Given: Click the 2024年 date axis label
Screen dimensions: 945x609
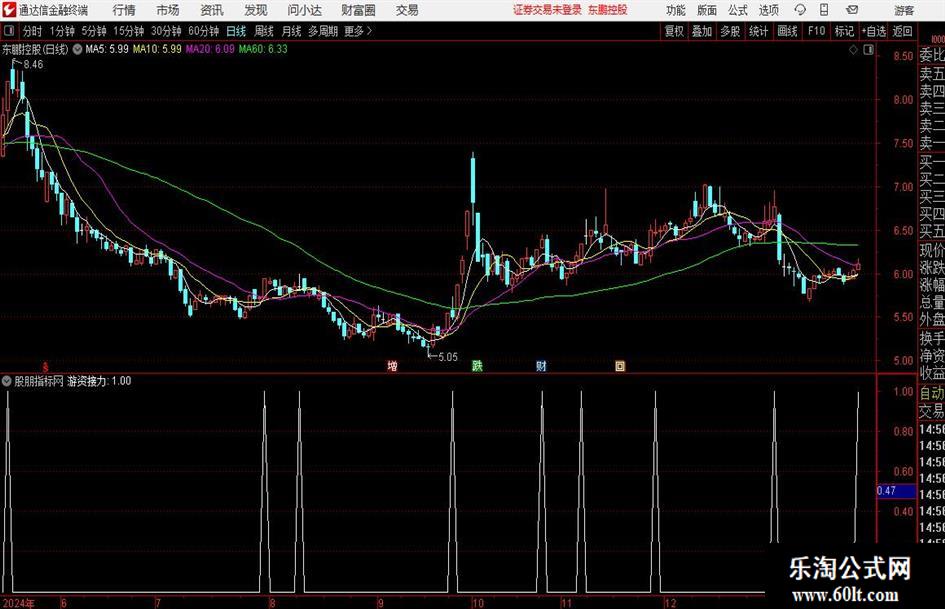Looking at the screenshot, I should click(19, 603).
